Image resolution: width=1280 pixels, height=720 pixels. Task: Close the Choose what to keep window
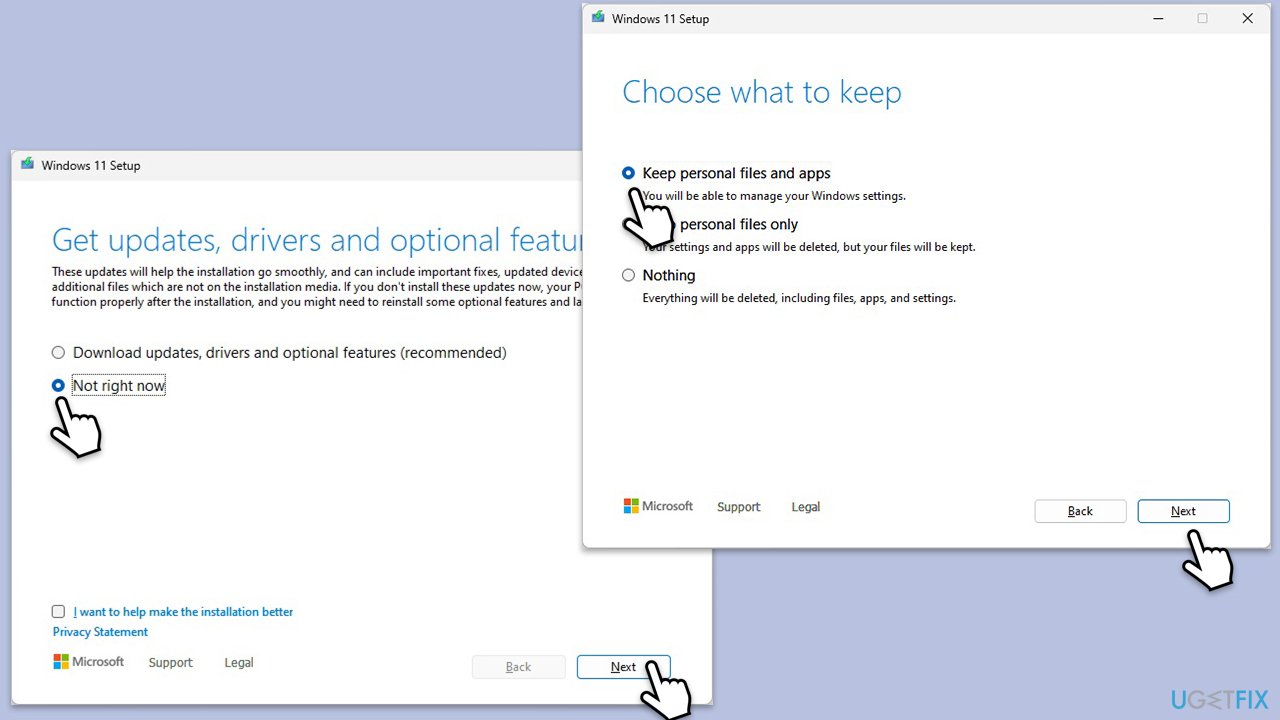pyautogui.click(x=1247, y=18)
